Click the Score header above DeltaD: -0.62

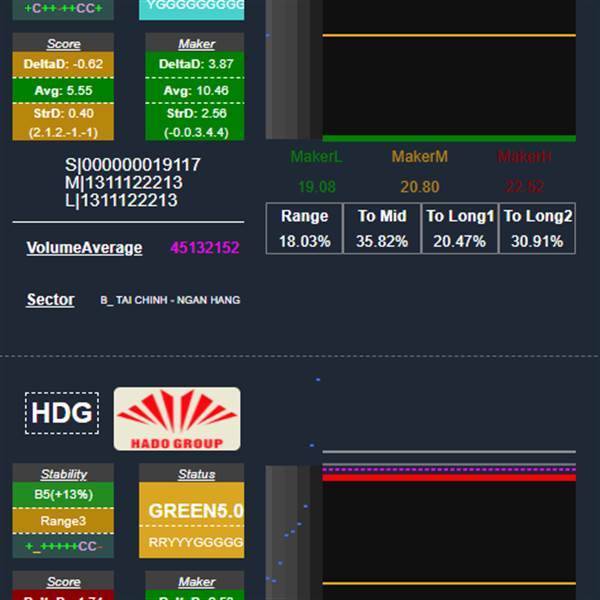tap(64, 44)
